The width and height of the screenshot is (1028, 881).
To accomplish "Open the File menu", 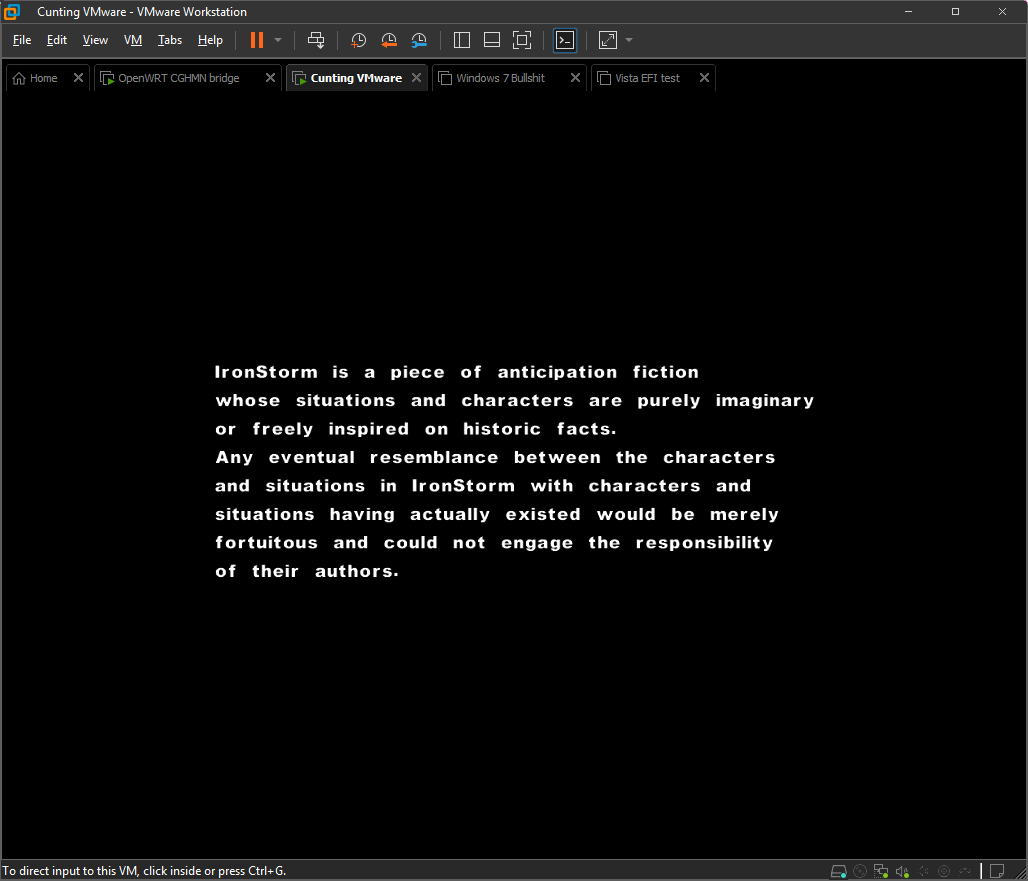I will tap(22, 40).
